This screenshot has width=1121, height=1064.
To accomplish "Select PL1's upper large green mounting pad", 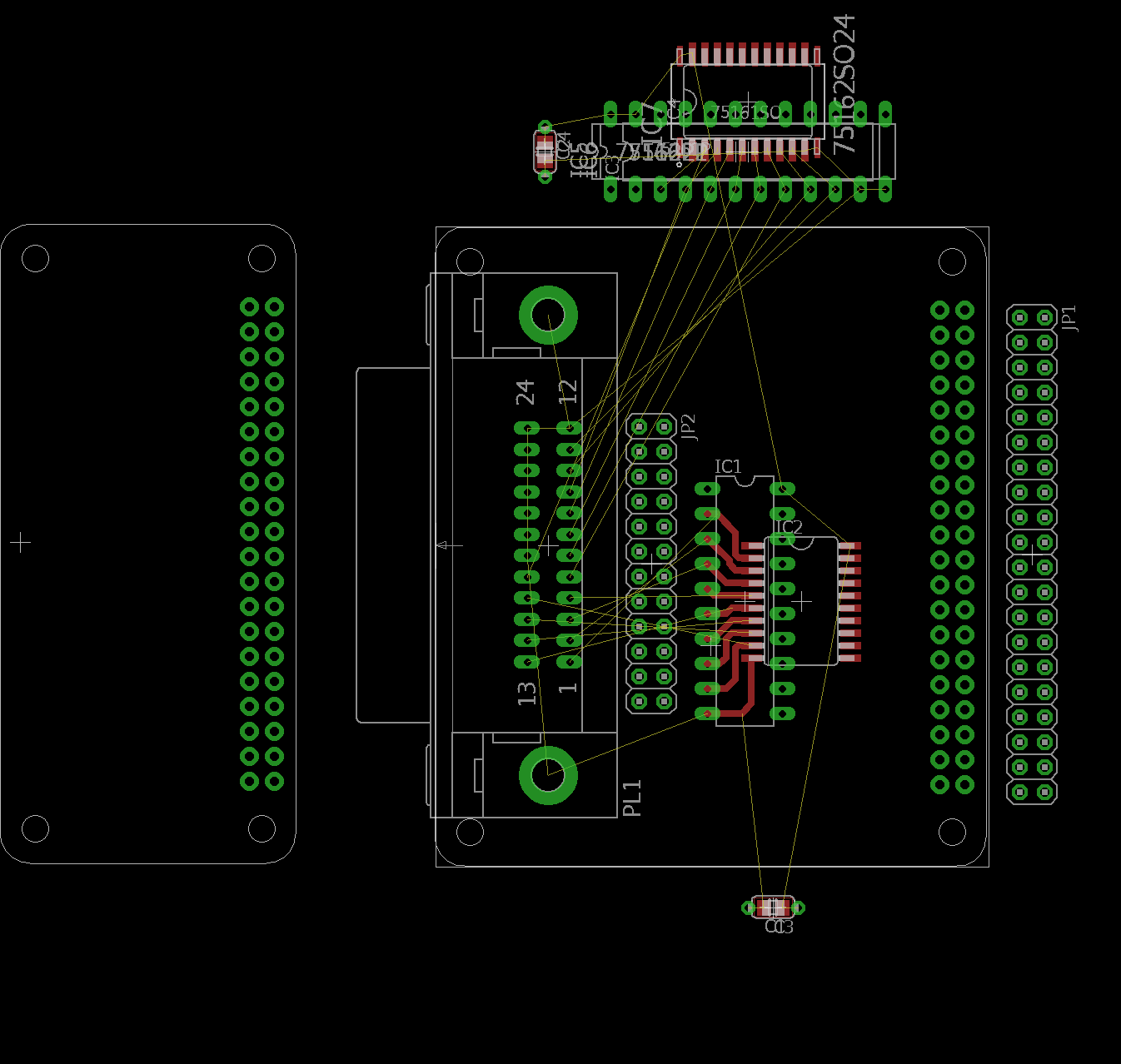I will 548,316.
